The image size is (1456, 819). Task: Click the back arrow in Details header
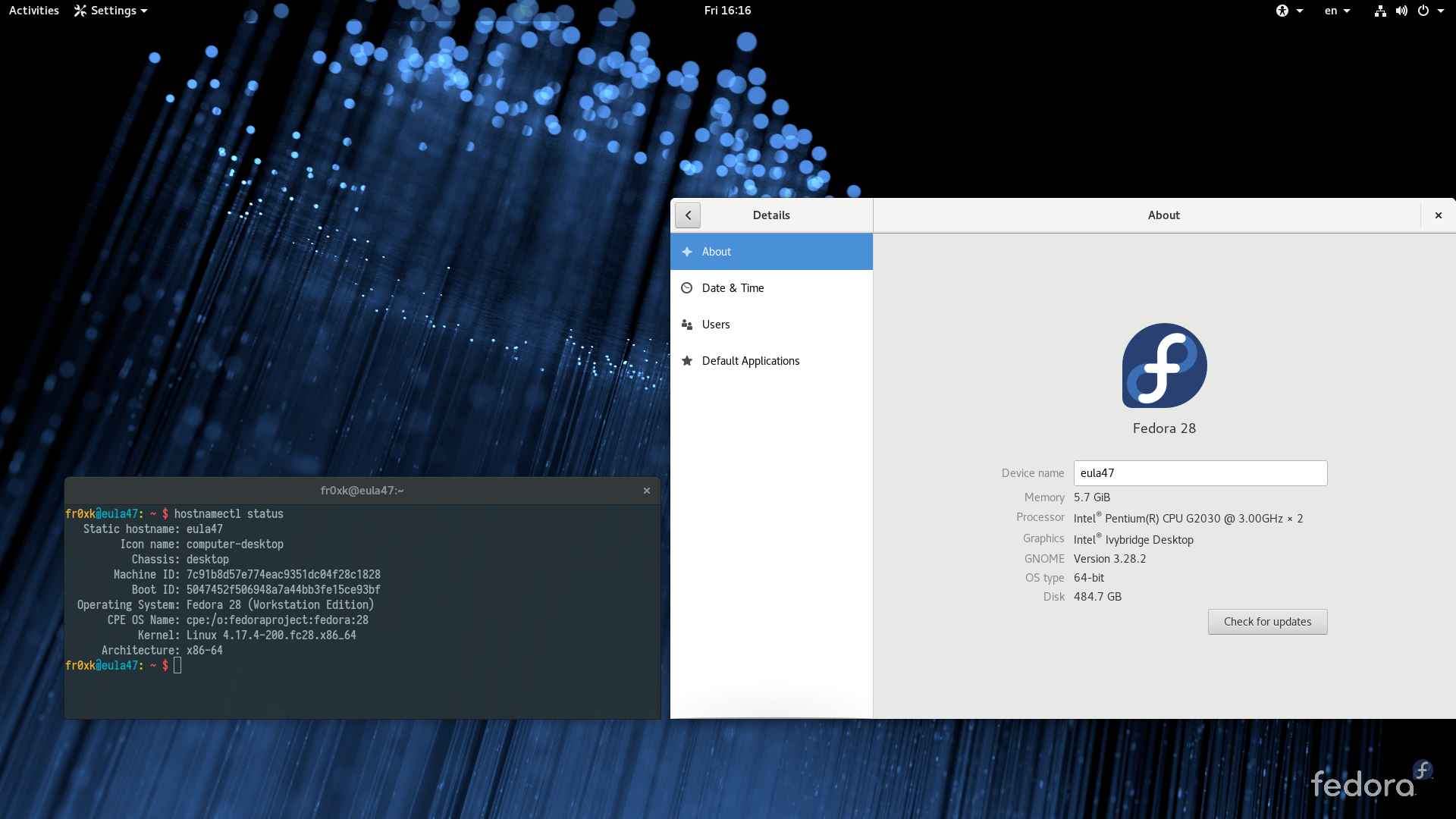(687, 215)
